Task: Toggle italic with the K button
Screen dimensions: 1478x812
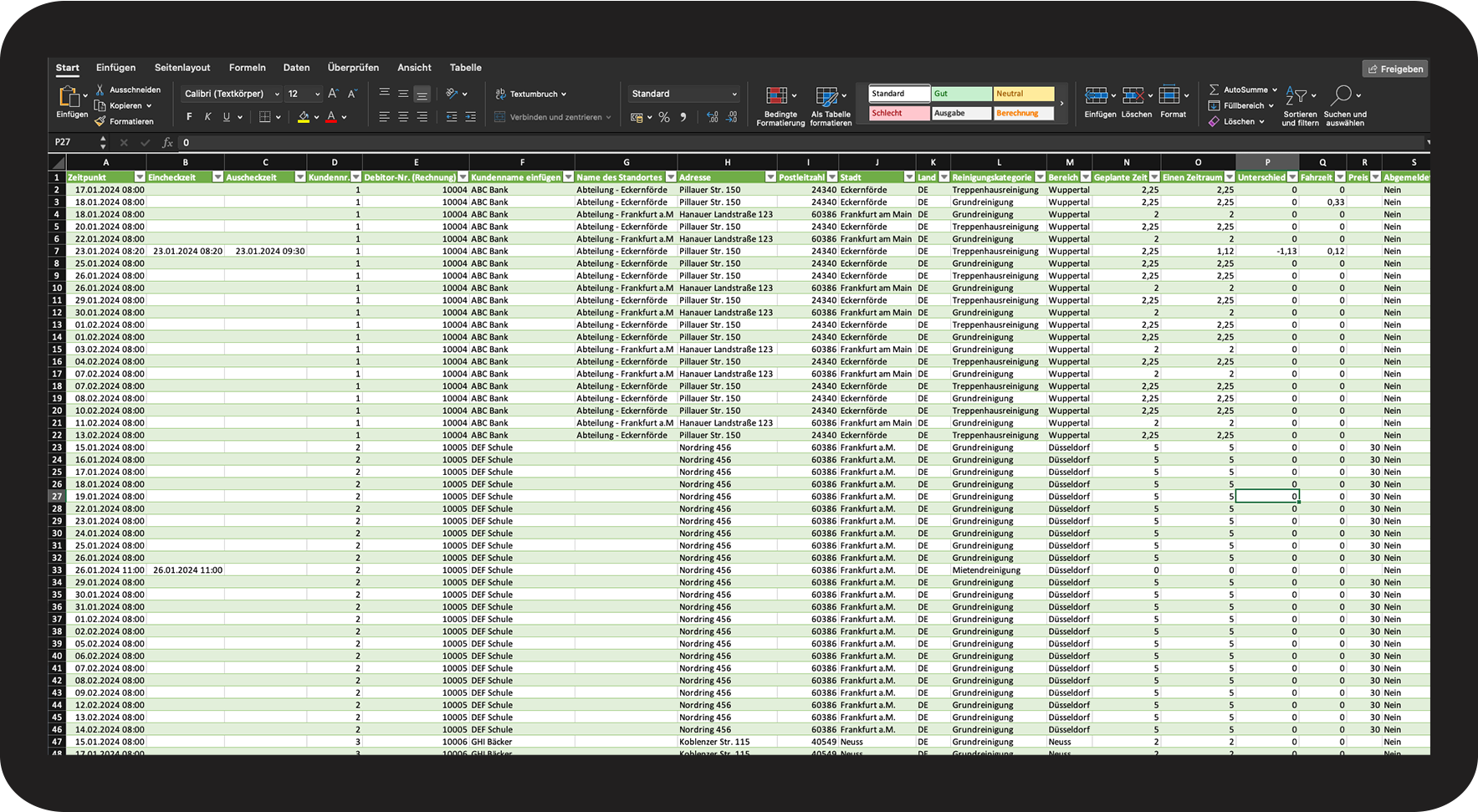Action: pyautogui.click(x=208, y=117)
